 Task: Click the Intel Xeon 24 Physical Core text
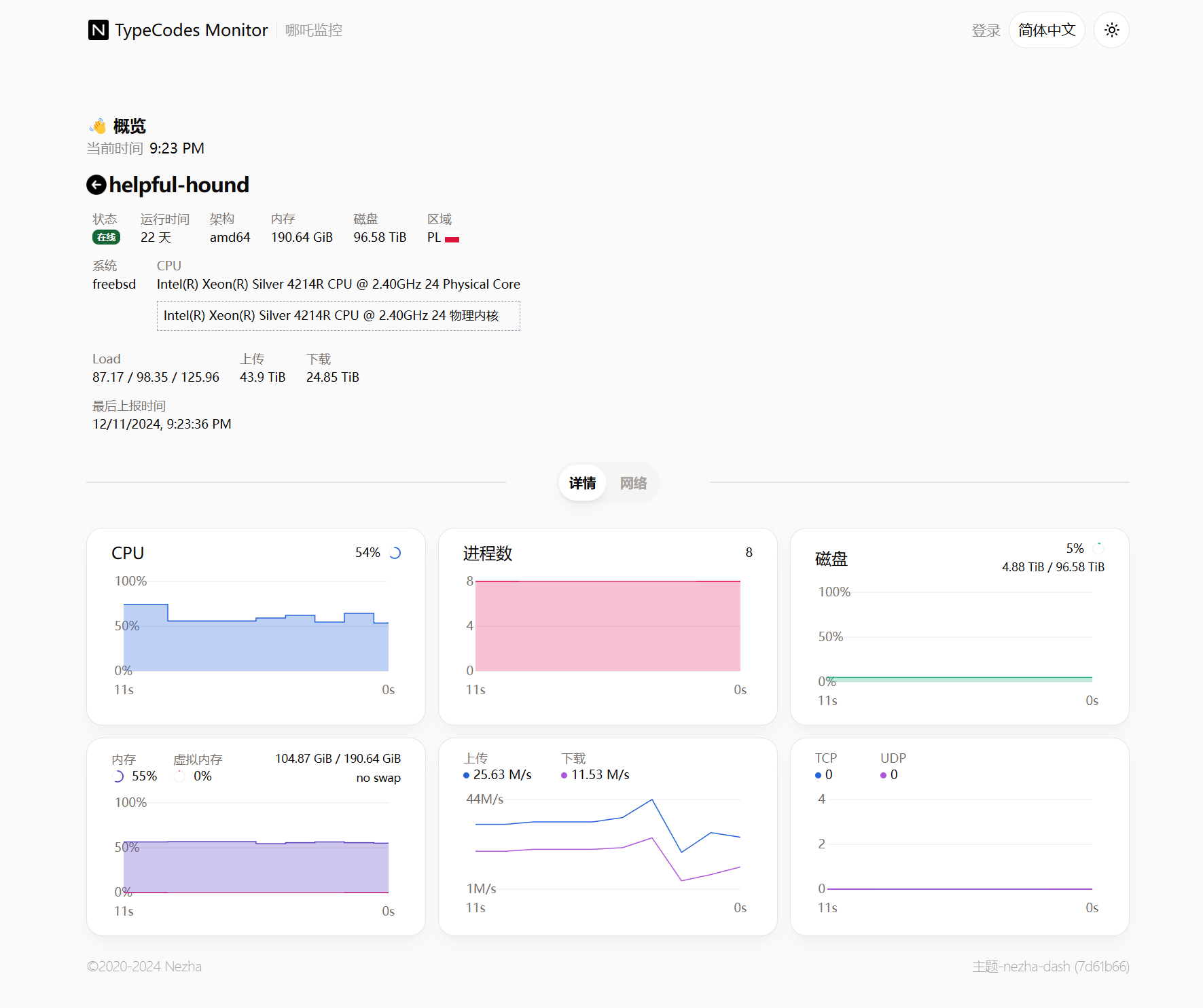coord(338,284)
